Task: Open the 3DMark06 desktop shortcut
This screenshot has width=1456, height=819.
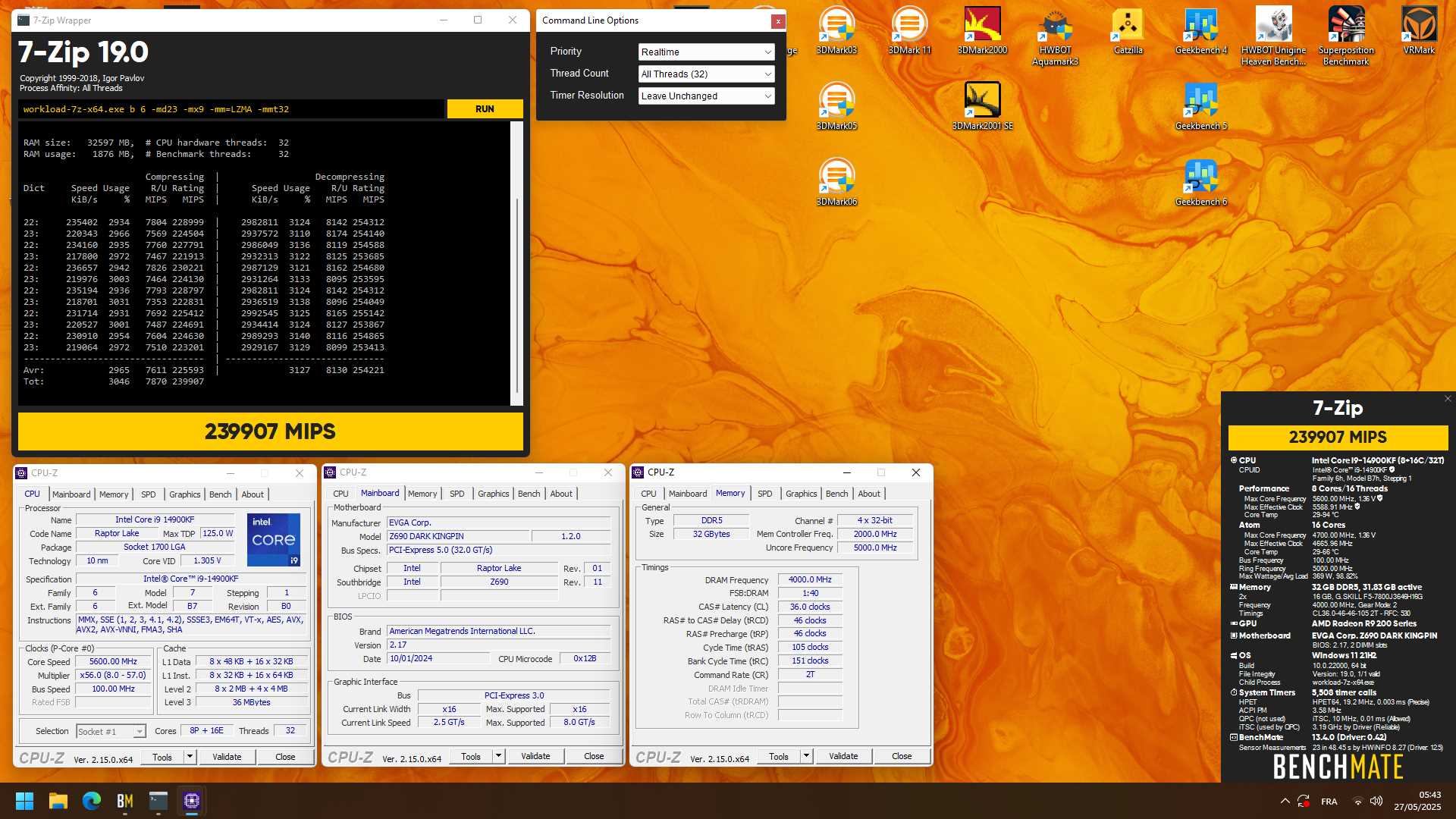Action: click(836, 182)
